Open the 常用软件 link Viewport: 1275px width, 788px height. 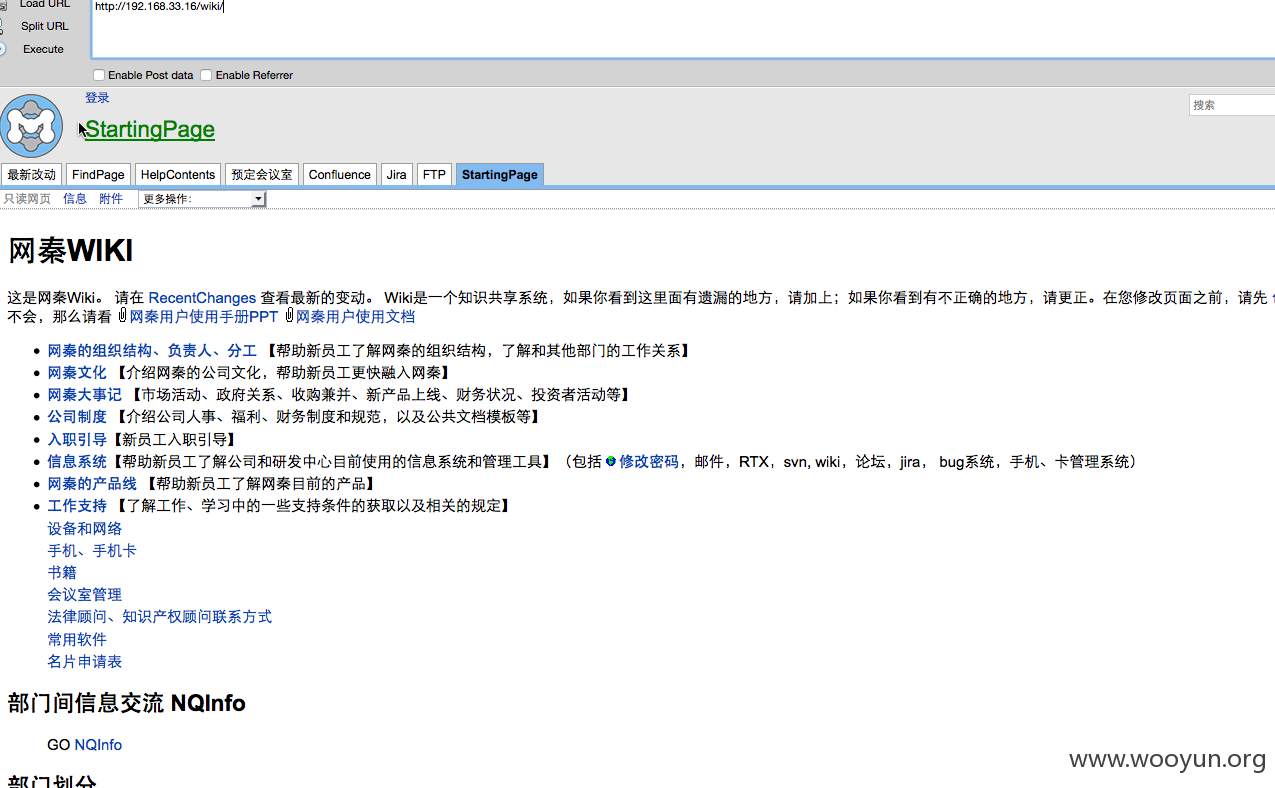(77, 639)
